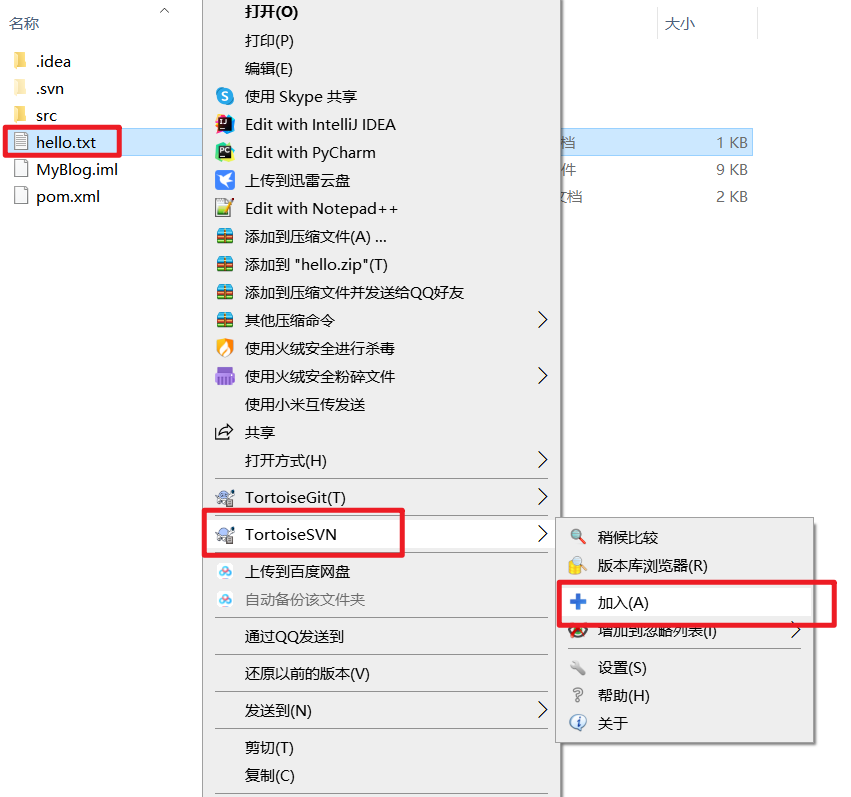This screenshot has width=851, height=797.
Task: Select the MyBlog.iml file name
Action: tap(77, 170)
